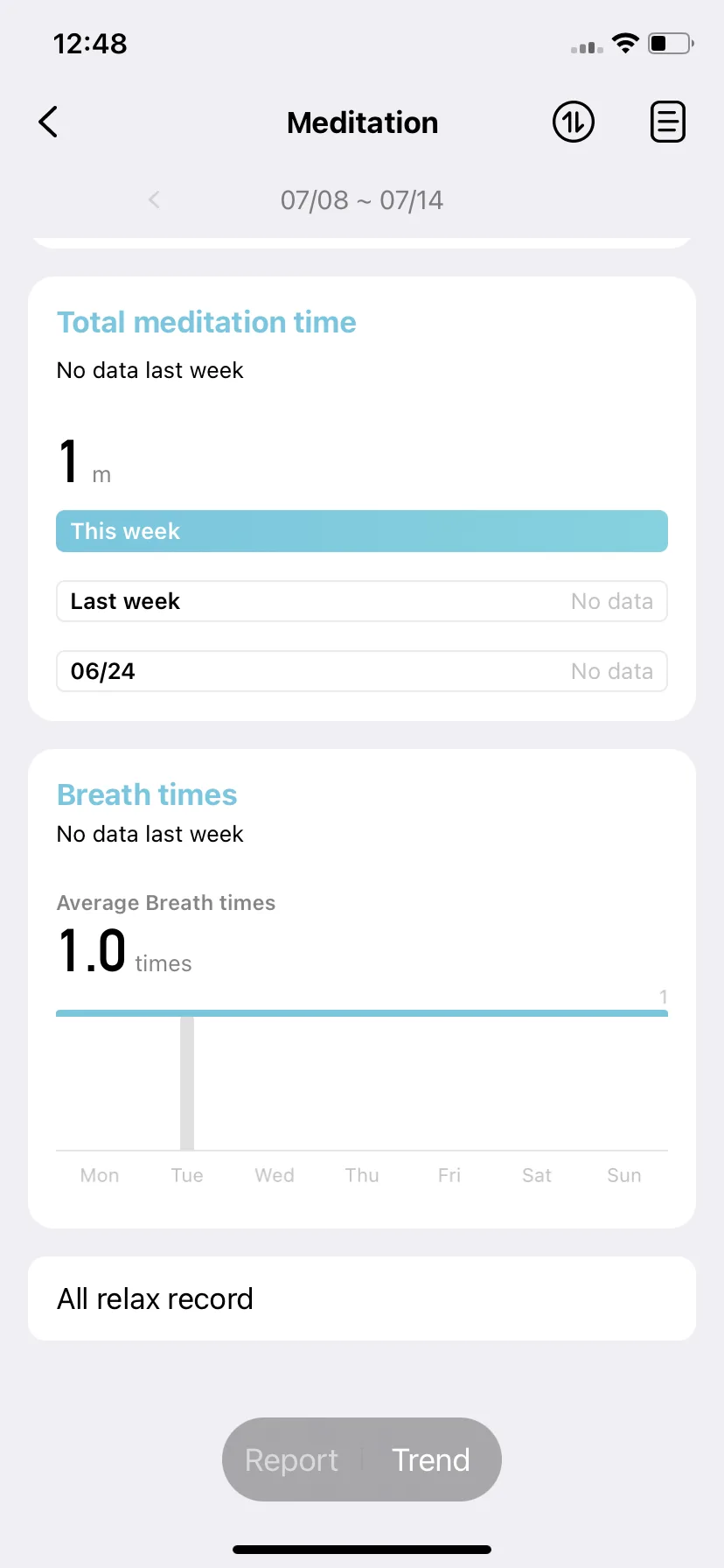Viewport: 724px width, 1568px height.
Task: Select Sun on the chart axis
Action: (x=624, y=1175)
